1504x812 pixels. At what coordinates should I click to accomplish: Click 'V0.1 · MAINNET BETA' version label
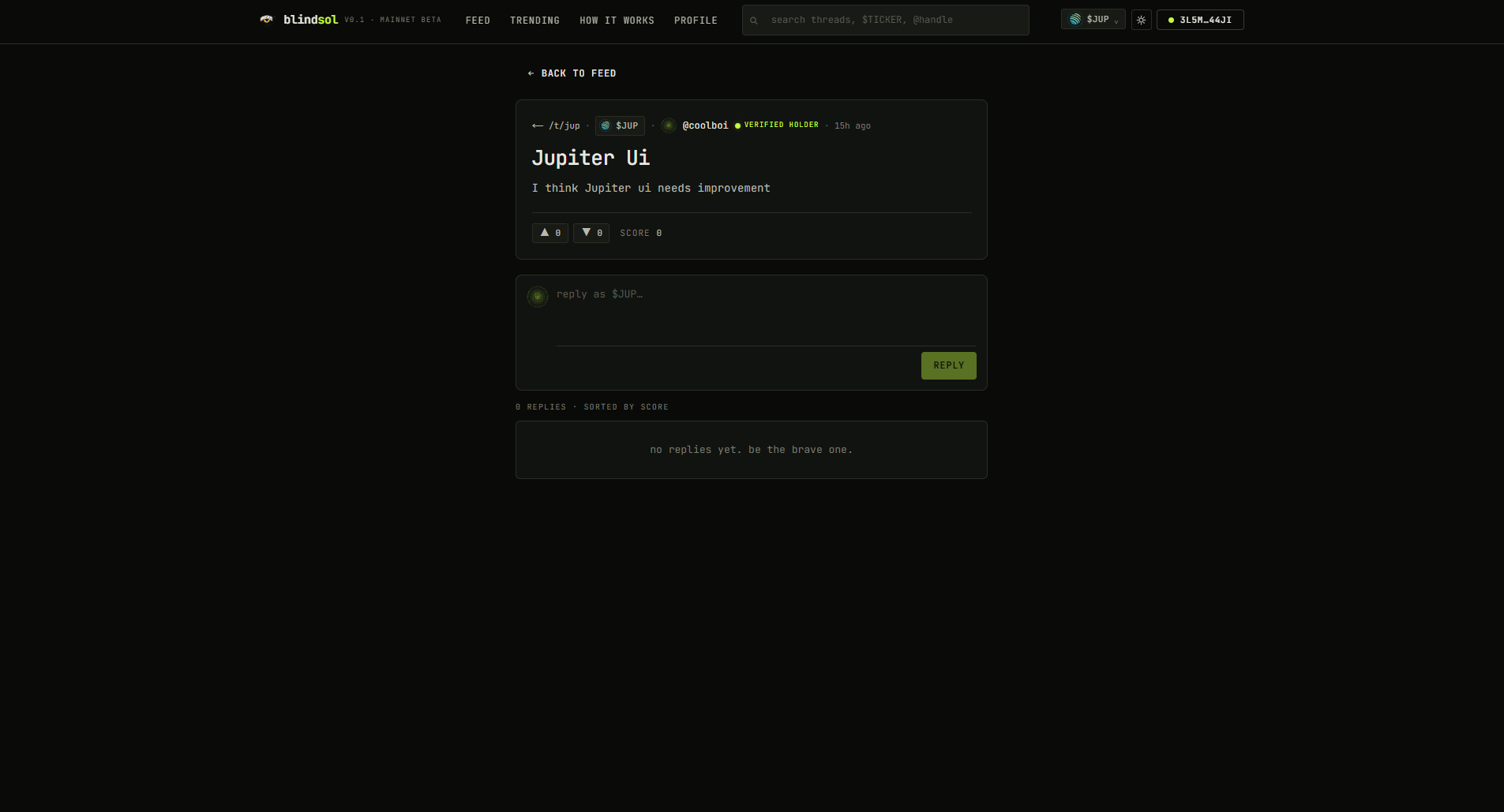click(x=392, y=20)
